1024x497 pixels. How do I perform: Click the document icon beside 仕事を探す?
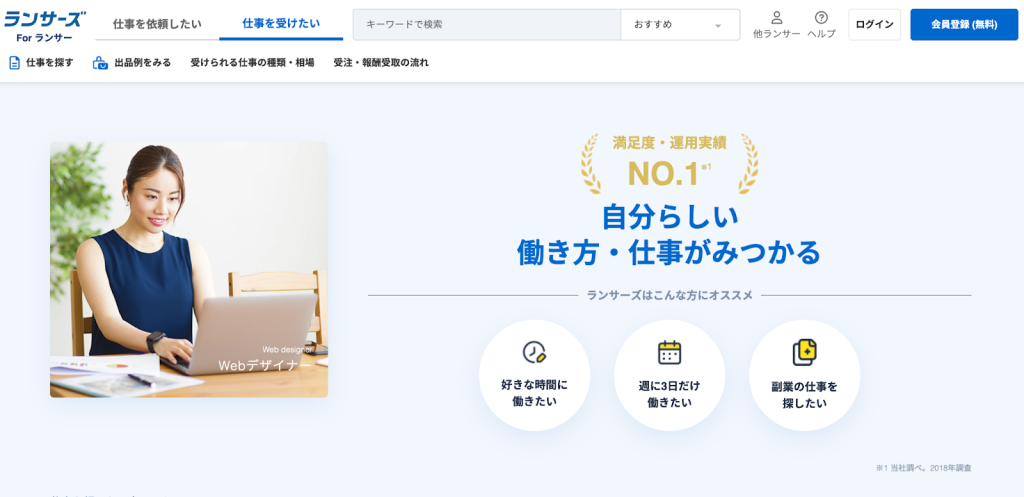(x=14, y=63)
